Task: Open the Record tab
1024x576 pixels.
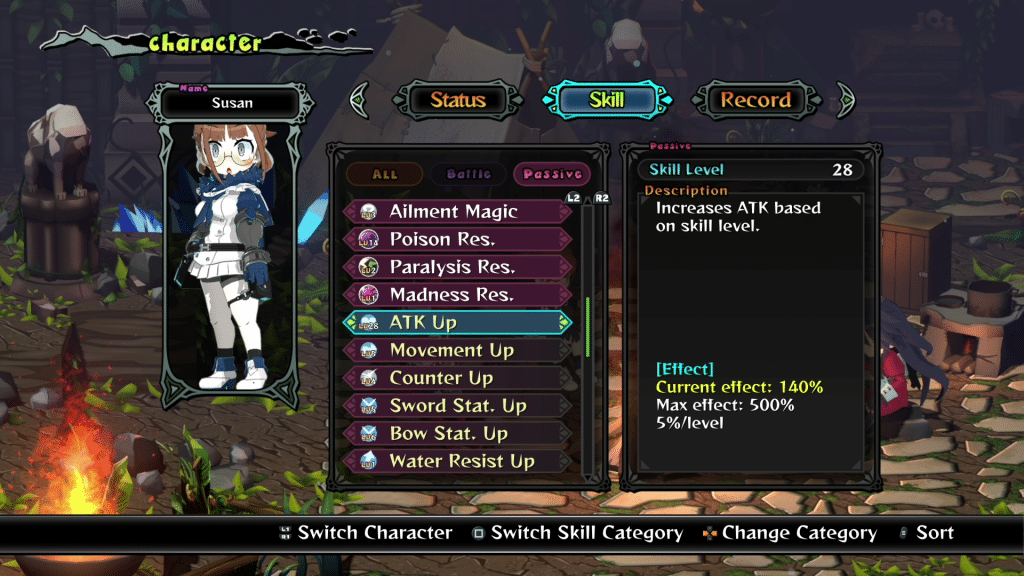Action: [x=756, y=100]
